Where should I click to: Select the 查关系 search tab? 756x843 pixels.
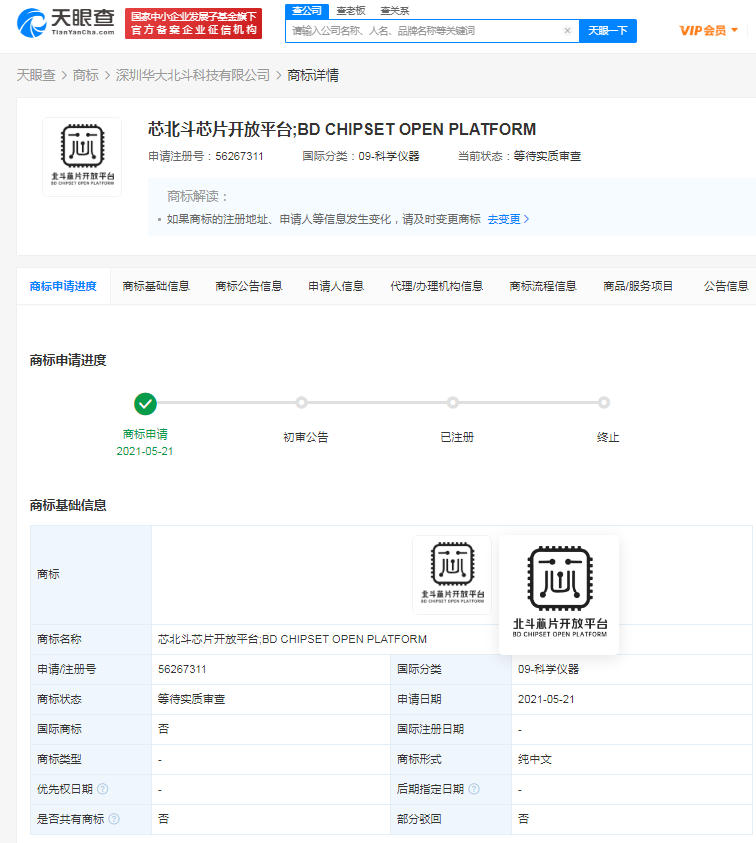coord(394,10)
